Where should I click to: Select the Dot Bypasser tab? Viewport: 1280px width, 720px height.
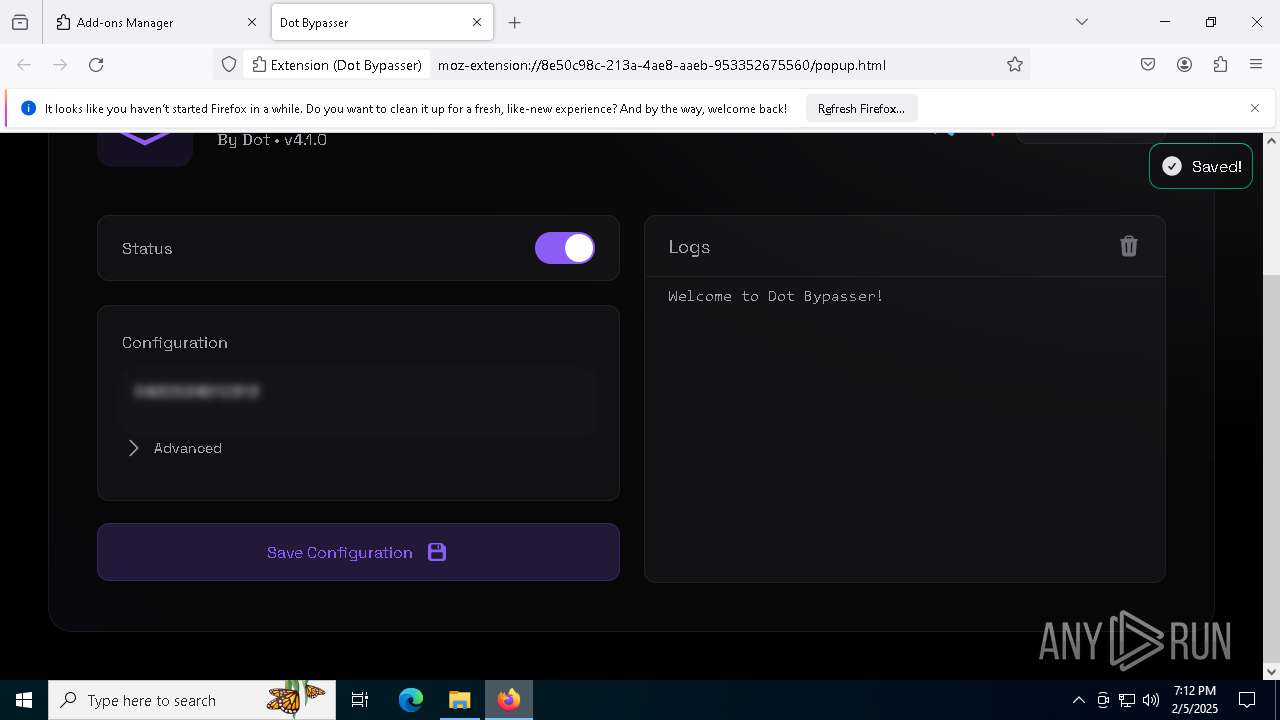(x=370, y=22)
